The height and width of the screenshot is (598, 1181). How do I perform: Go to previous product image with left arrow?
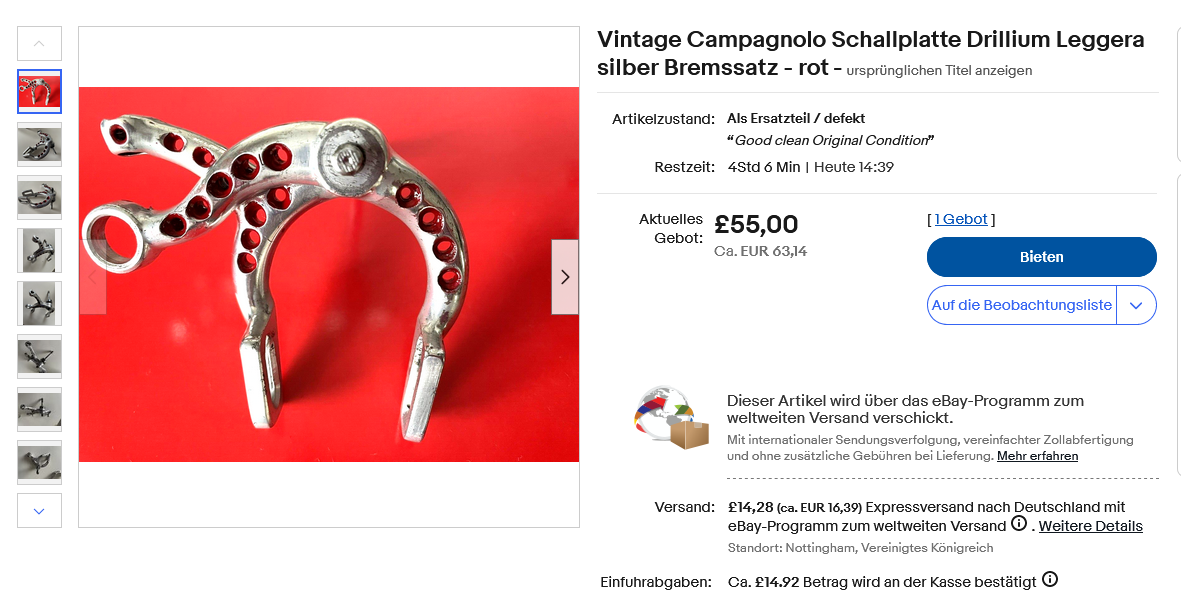tap(93, 277)
